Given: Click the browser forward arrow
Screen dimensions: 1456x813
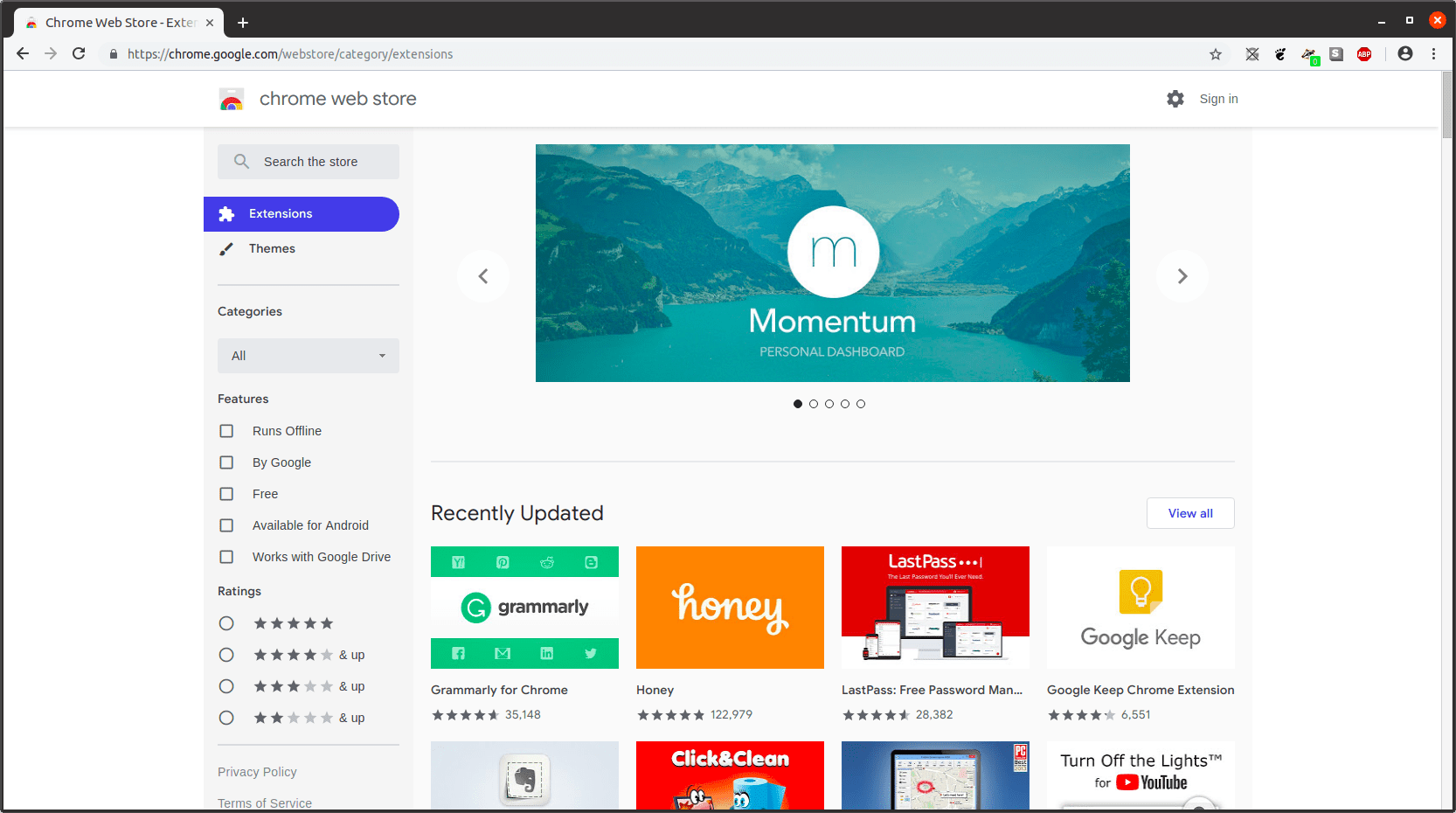Looking at the screenshot, I should pyautogui.click(x=51, y=54).
